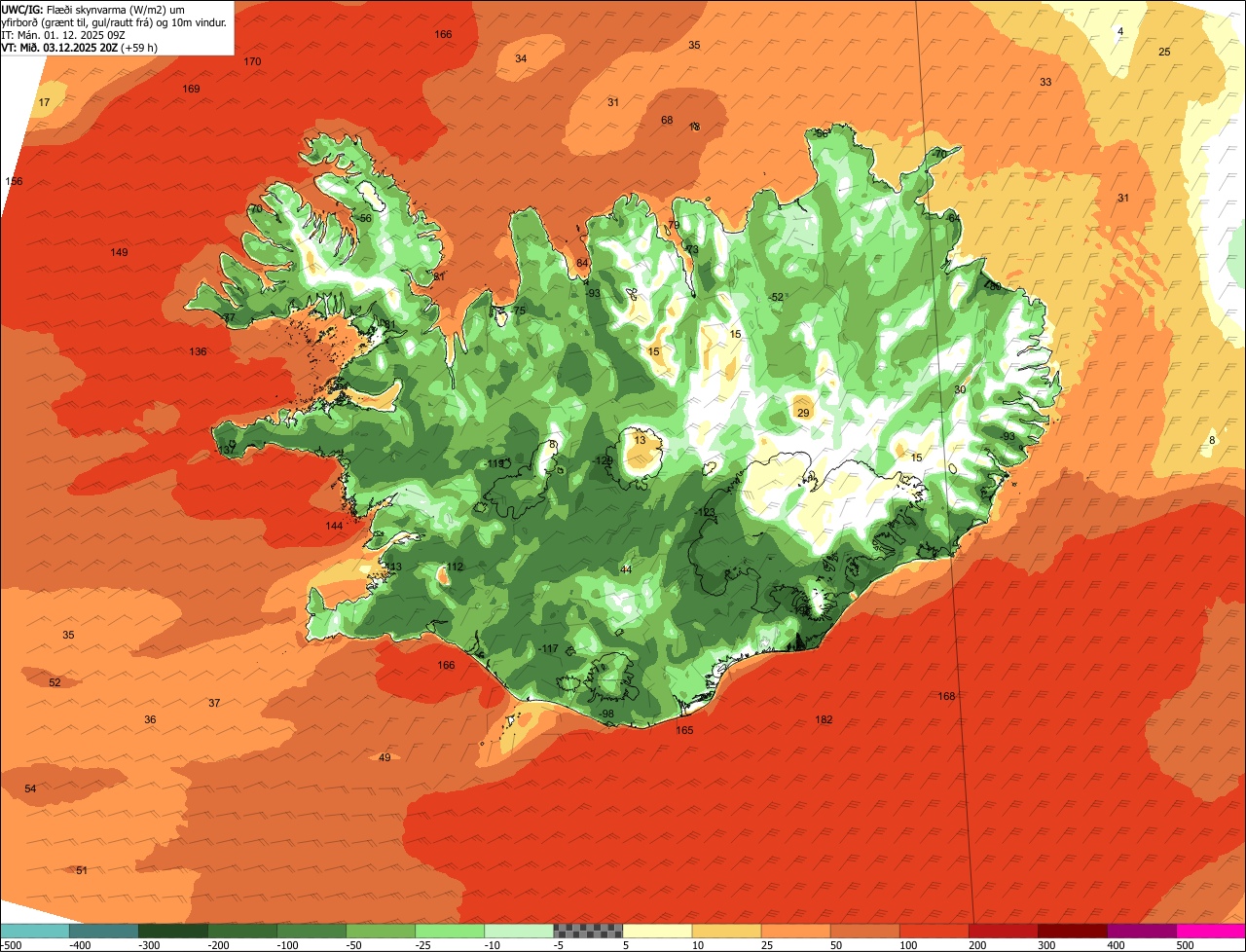1246x952 pixels.
Task: Click the map value 156 at the left edge
Action: tap(14, 181)
